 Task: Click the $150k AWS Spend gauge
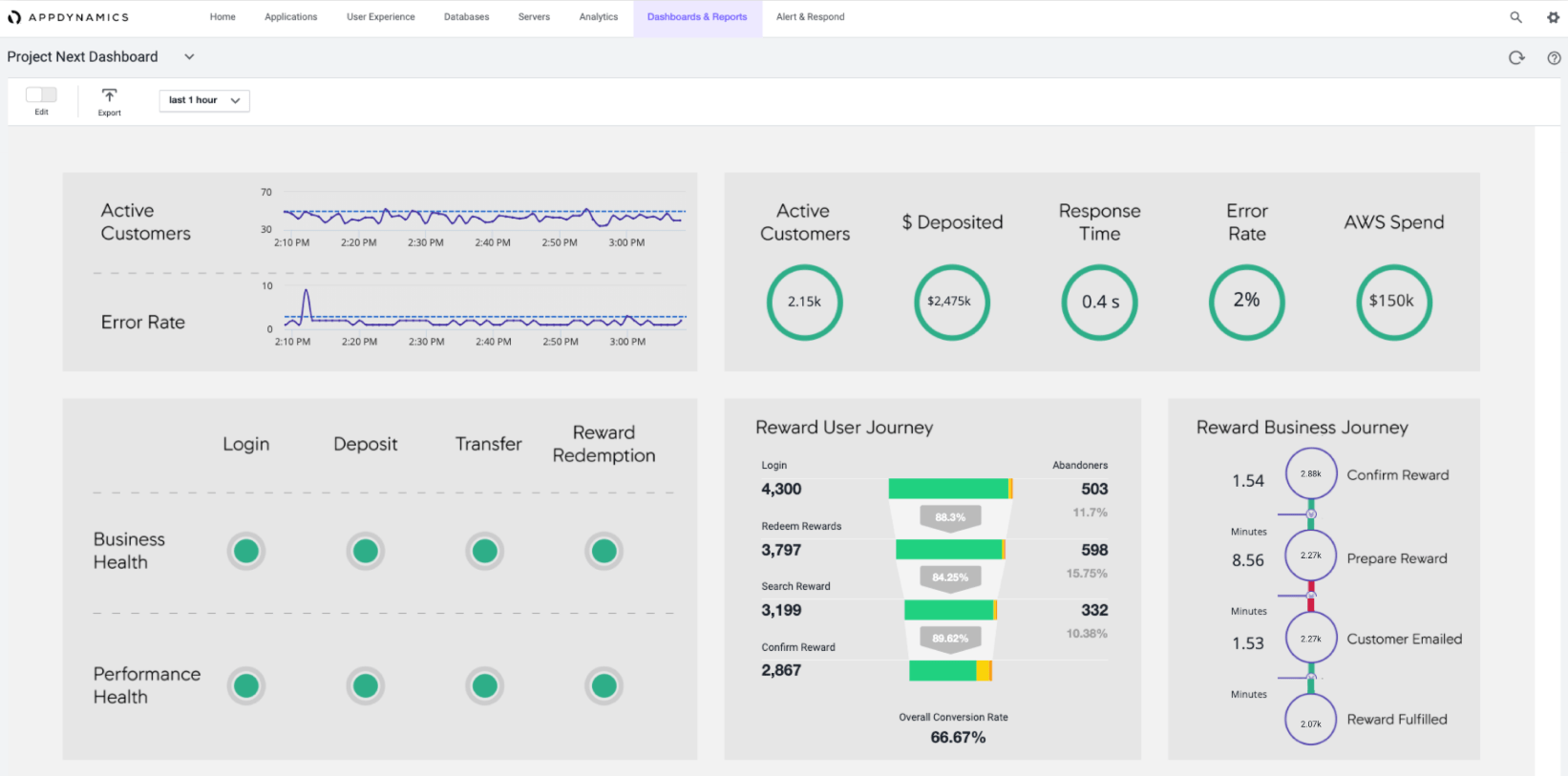(x=1393, y=302)
